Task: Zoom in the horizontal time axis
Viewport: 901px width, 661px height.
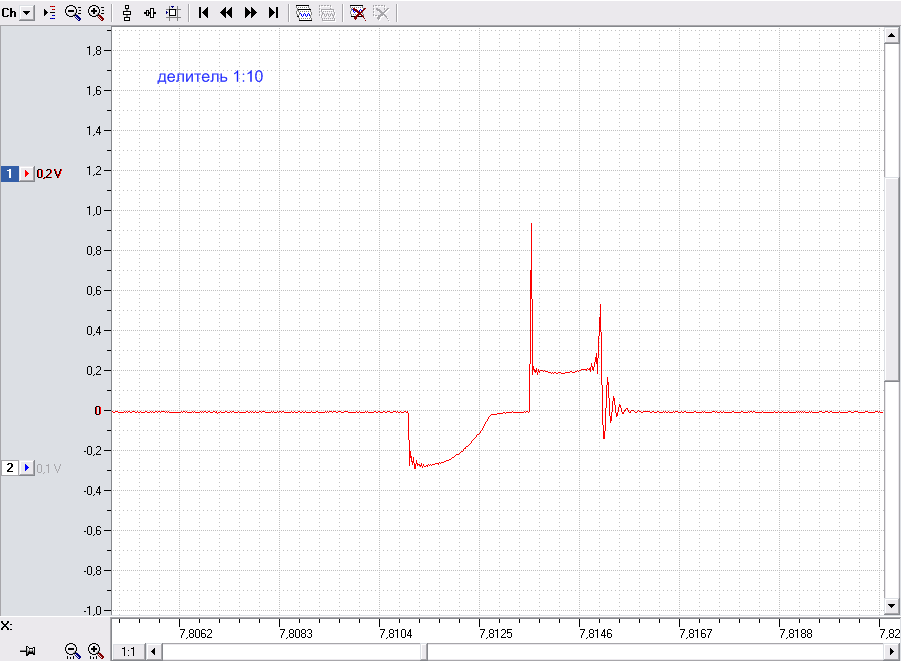Action: coord(95,651)
